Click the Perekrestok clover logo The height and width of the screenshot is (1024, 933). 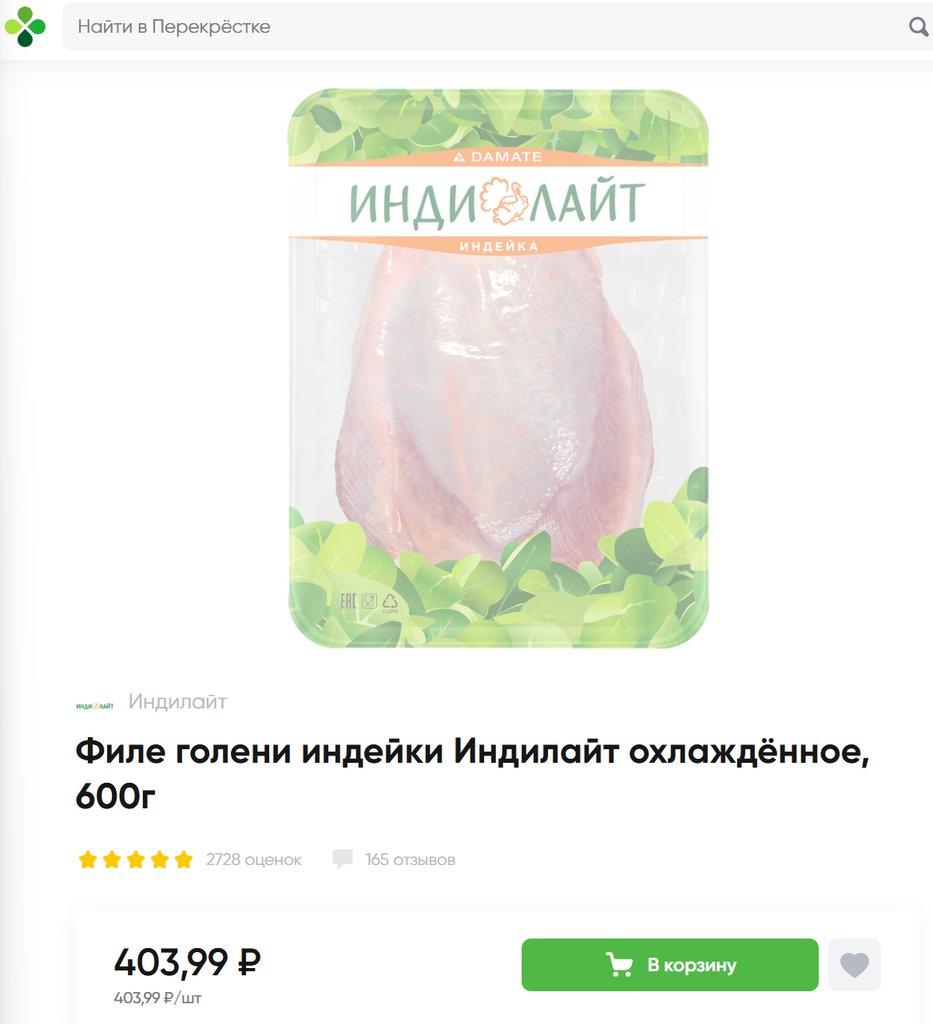click(25, 27)
